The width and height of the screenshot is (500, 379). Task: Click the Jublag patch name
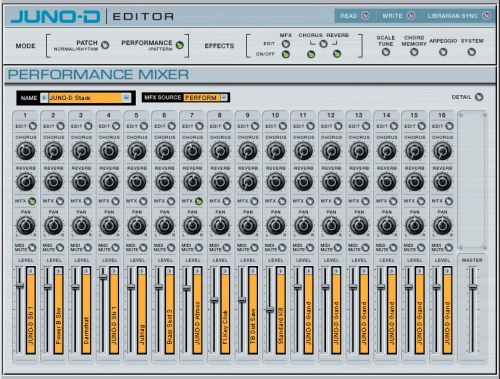[x=142, y=334]
